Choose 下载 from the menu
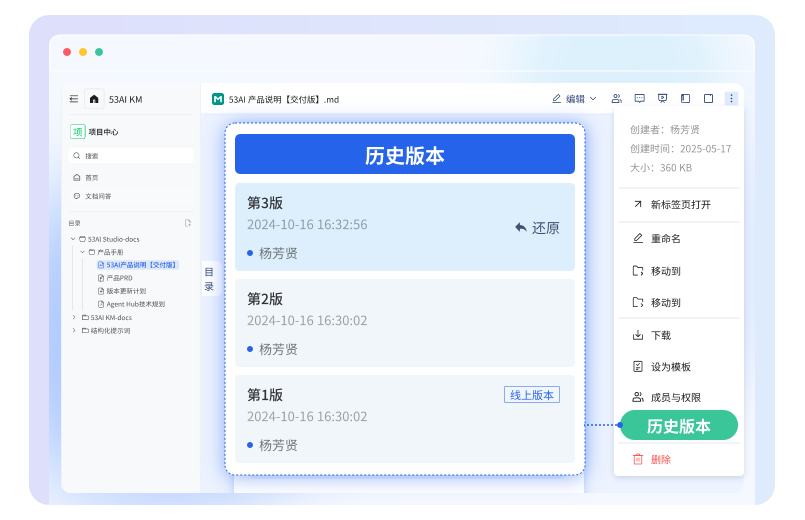Image resolution: width=805 pixels, height=520 pixels. [679, 336]
